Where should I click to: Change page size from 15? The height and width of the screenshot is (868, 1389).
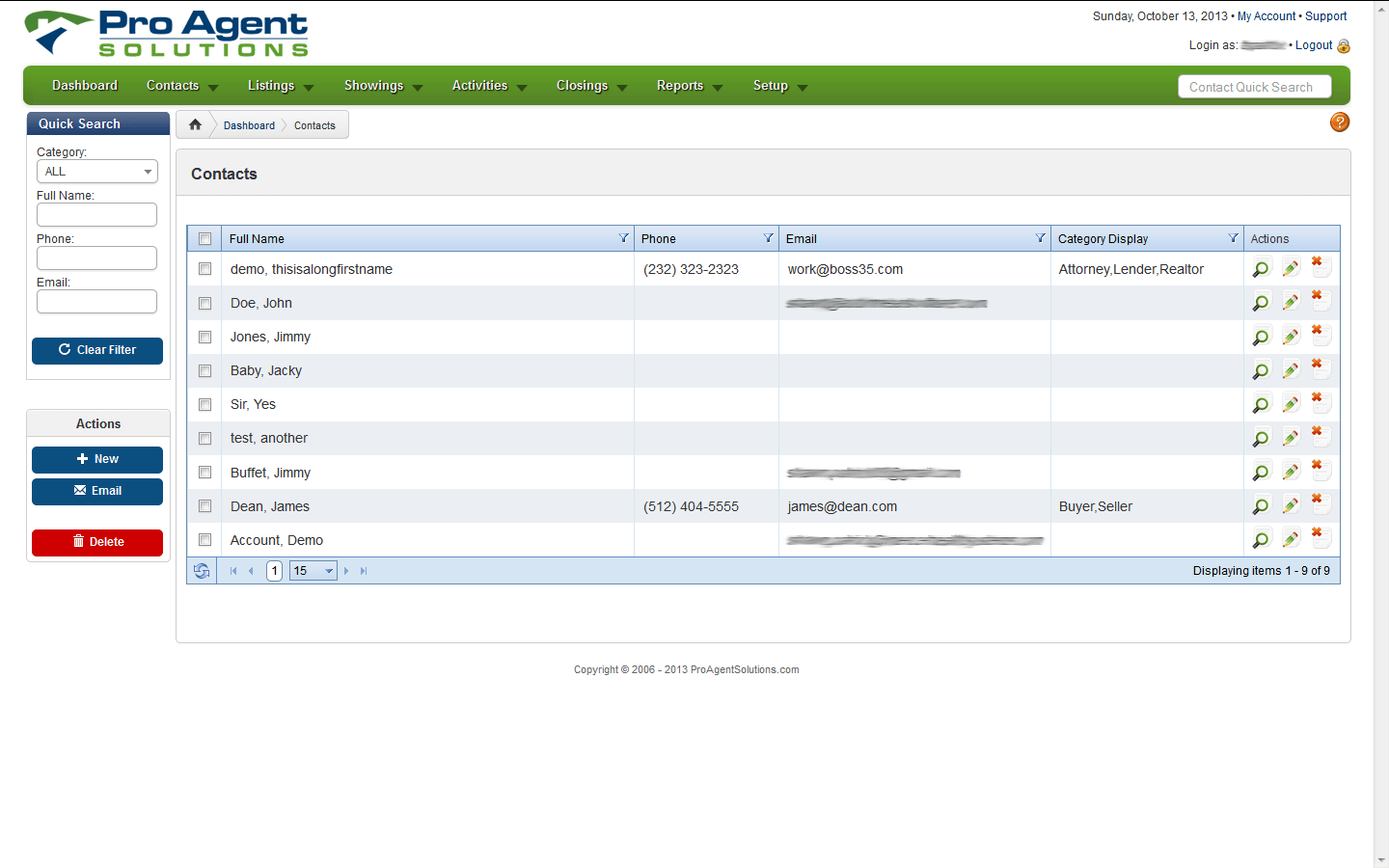pos(313,570)
